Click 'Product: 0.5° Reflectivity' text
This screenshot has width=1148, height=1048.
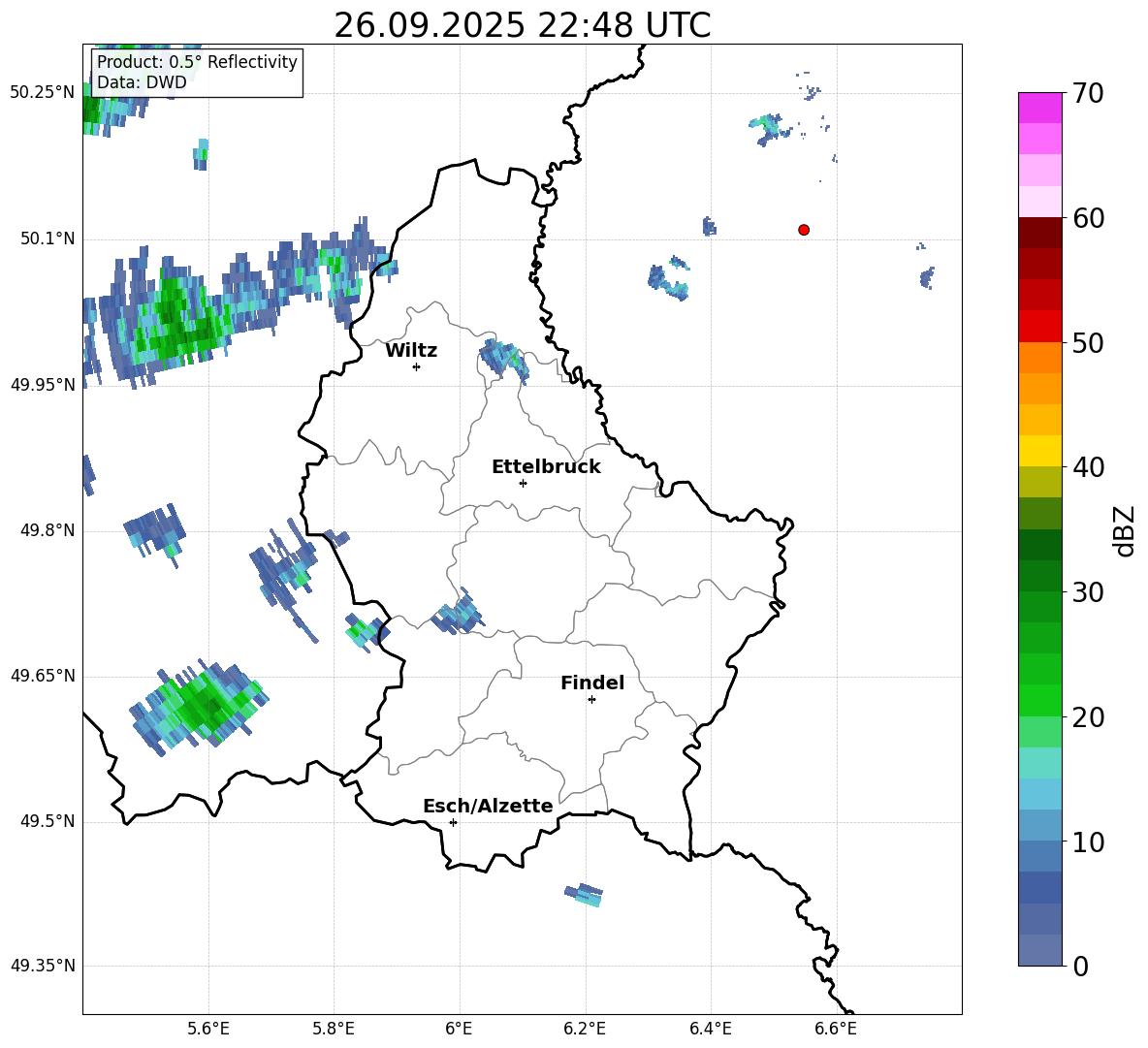click(x=197, y=61)
